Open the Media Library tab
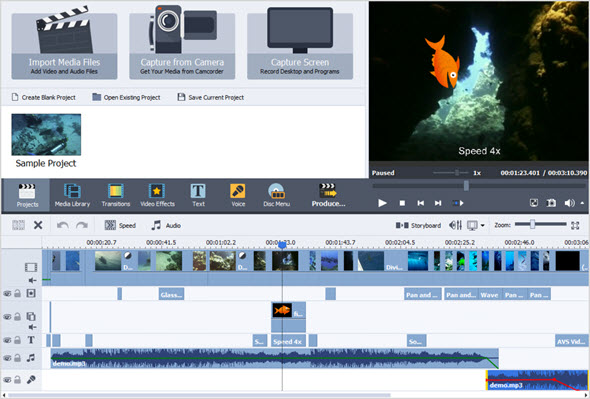Image resolution: width=590 pixels, height=399 pixels. 72,195
